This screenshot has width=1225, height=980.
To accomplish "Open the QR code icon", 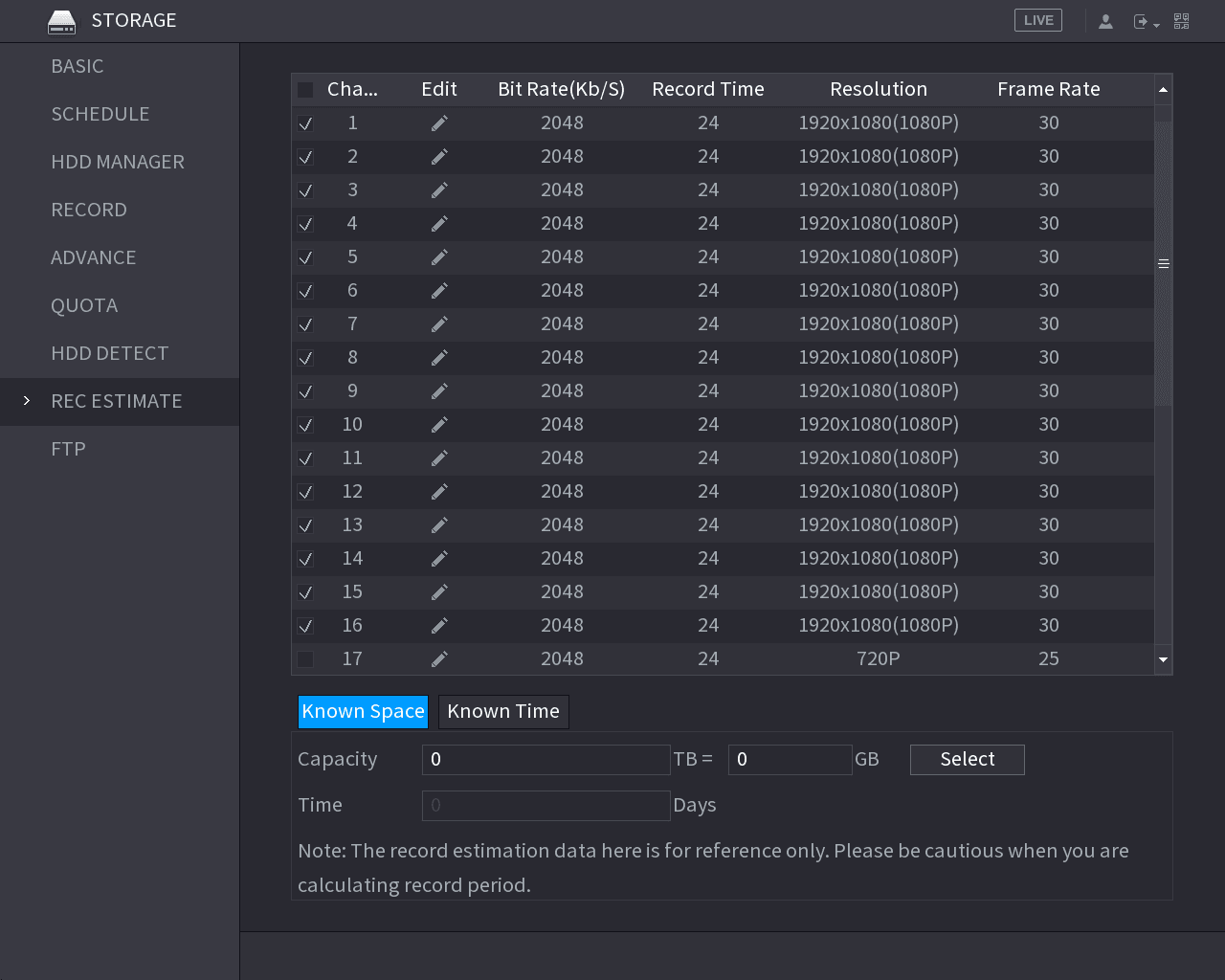I will 1182,21.
